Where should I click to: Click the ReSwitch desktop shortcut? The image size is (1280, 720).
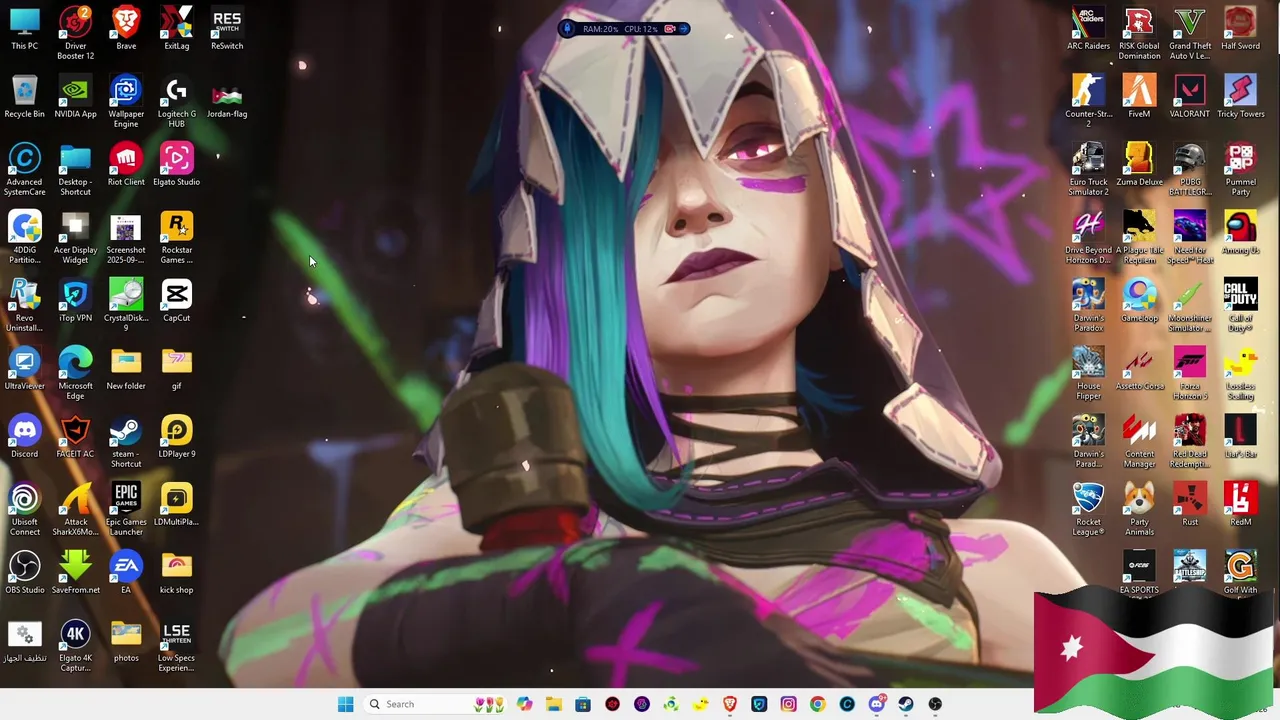pos(227,28)
